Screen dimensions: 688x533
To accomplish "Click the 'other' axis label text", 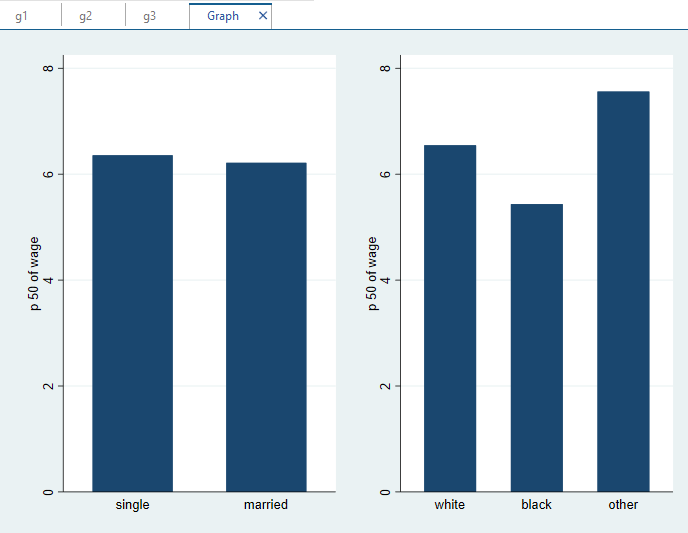I will coord(623,505).
